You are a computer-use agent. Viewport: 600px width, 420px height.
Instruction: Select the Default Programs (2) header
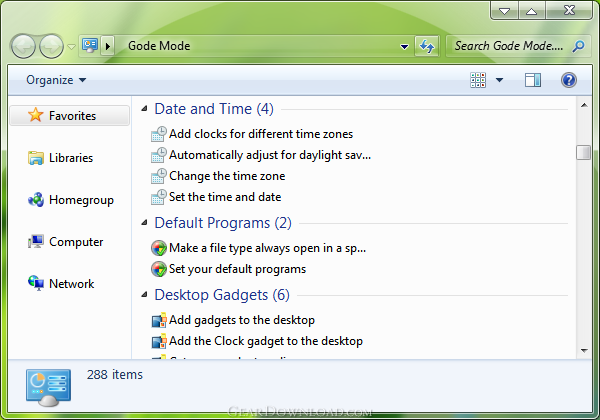223,223
